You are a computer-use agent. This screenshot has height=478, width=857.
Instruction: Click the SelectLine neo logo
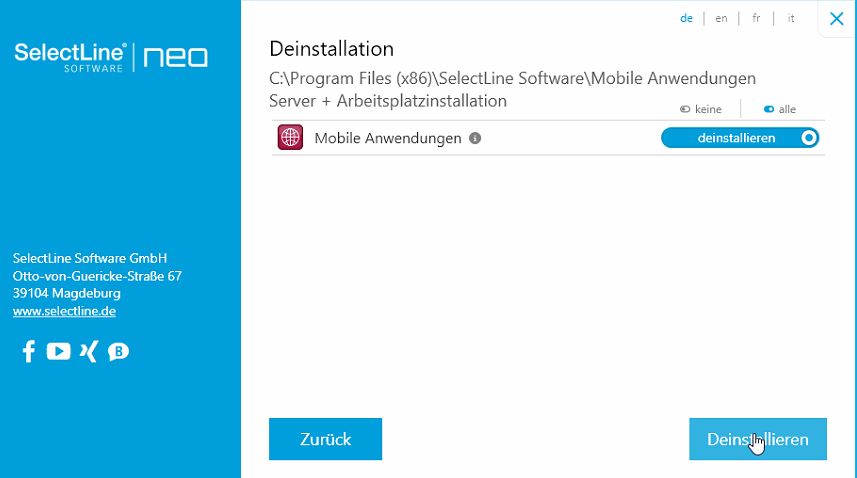[111, 57]
